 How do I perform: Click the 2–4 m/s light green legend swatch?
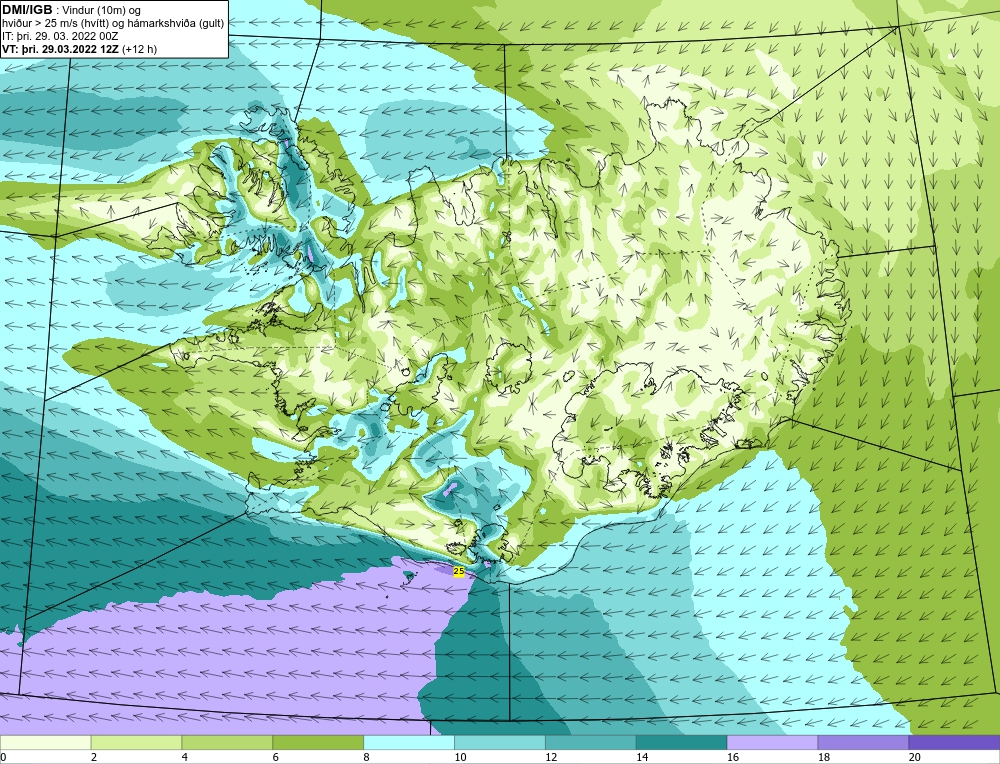tap(136, 743)
